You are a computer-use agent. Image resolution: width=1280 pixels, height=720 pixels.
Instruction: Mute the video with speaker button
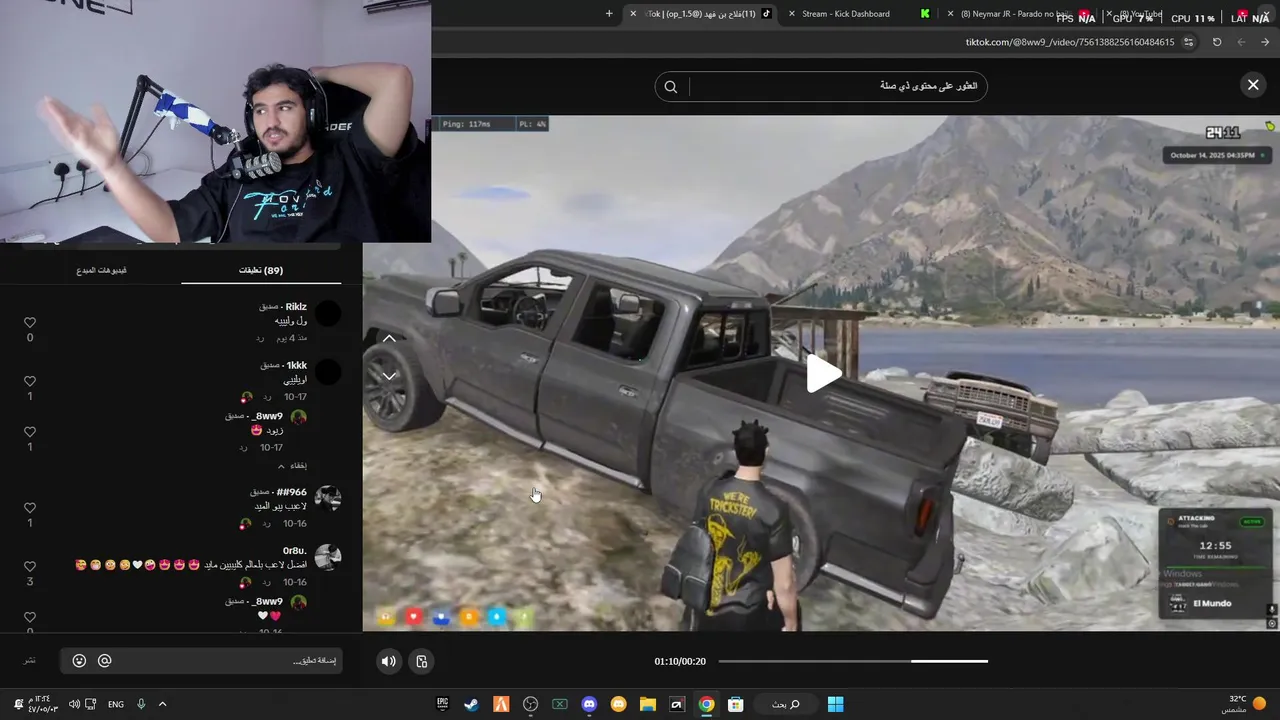(x=389, y=661)
